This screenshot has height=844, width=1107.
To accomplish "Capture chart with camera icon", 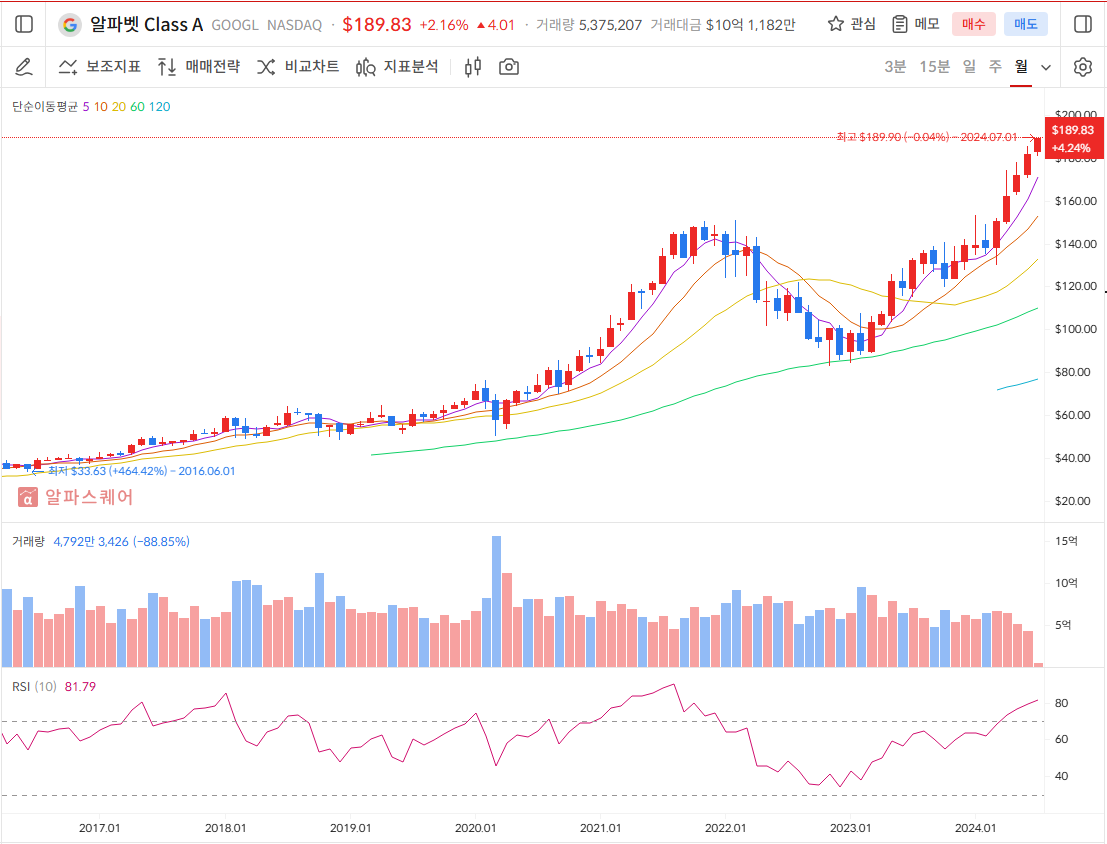I will 509,67.
